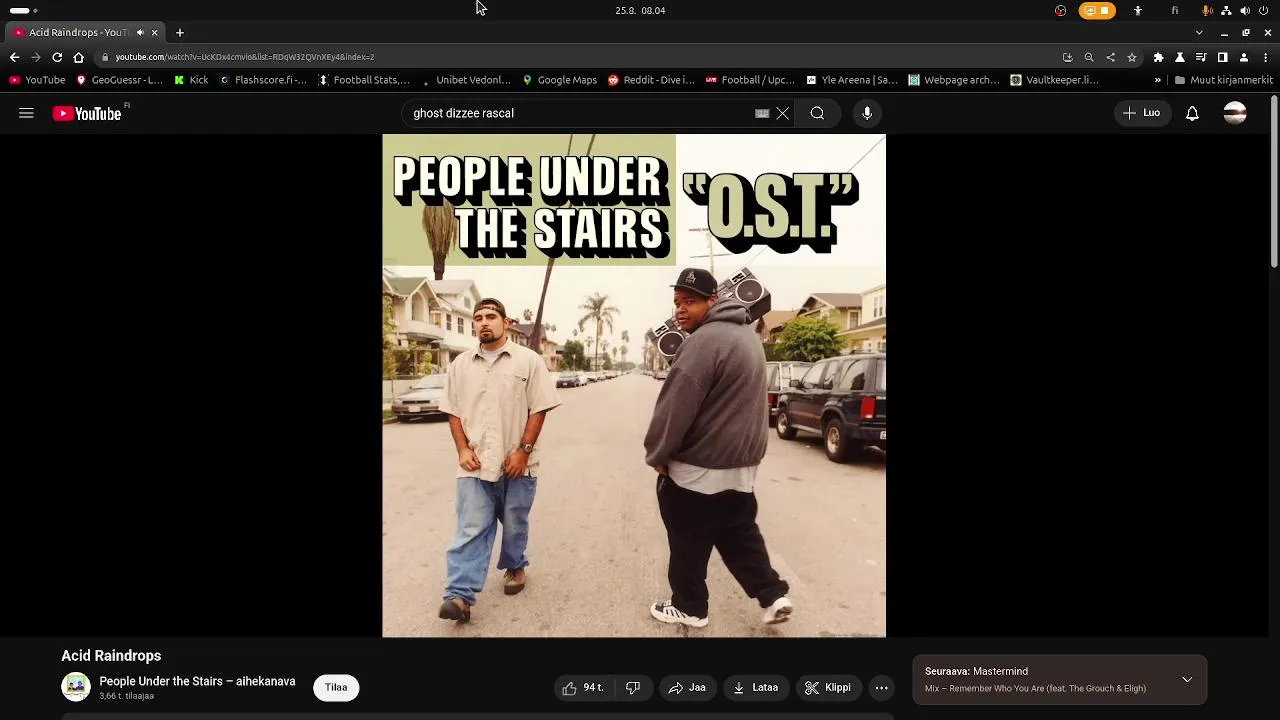Open the browser three-dot menu
Screen dimensions: 1280x720
1266,57
